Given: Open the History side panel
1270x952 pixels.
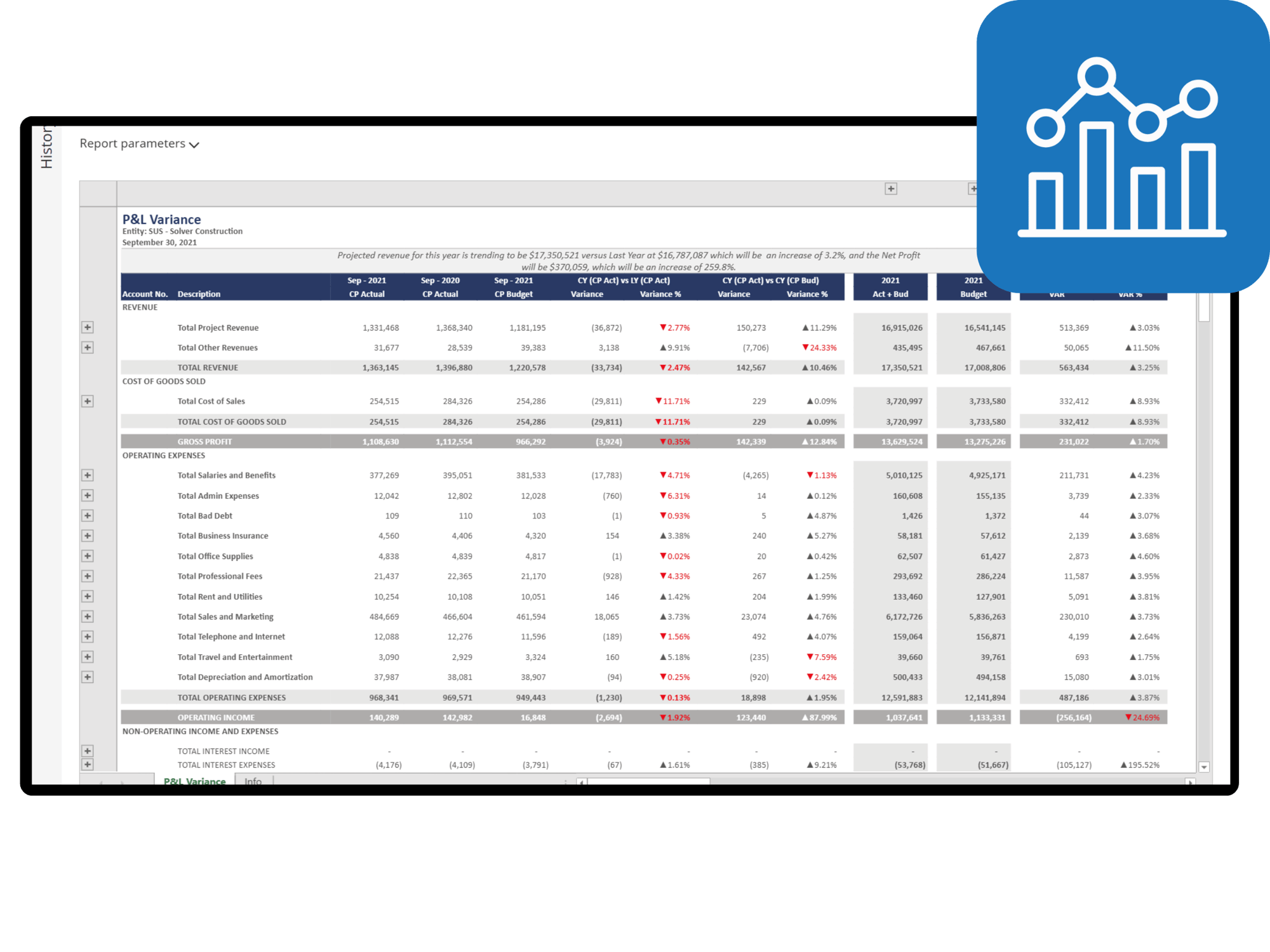Looking at the screenshot, I should point(47,147).
